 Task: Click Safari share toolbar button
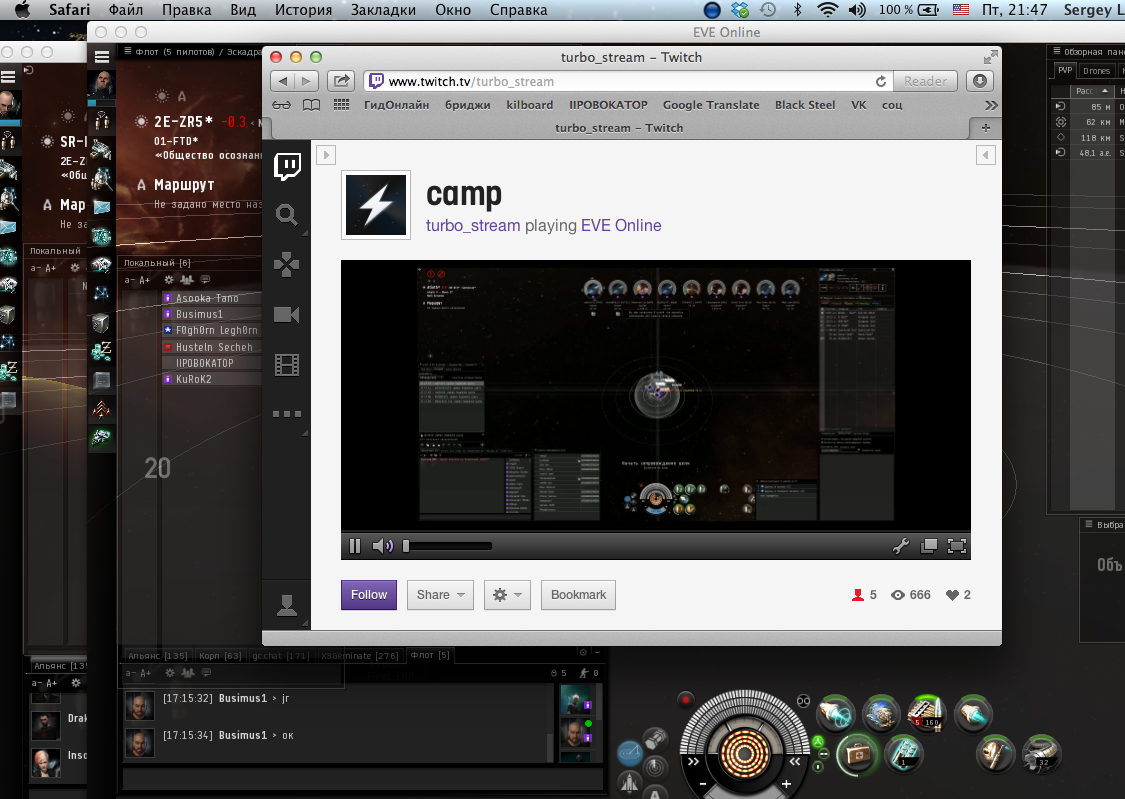pos(342,81)
